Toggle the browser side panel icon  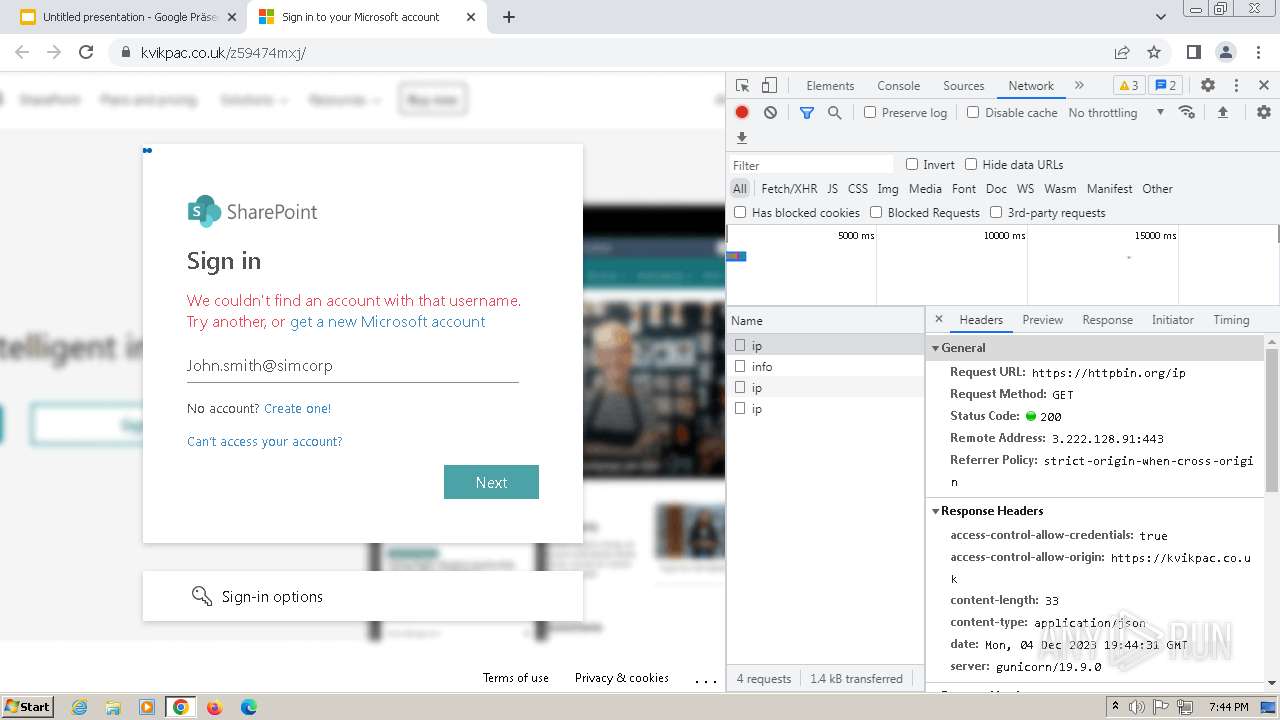(1194, 52)
